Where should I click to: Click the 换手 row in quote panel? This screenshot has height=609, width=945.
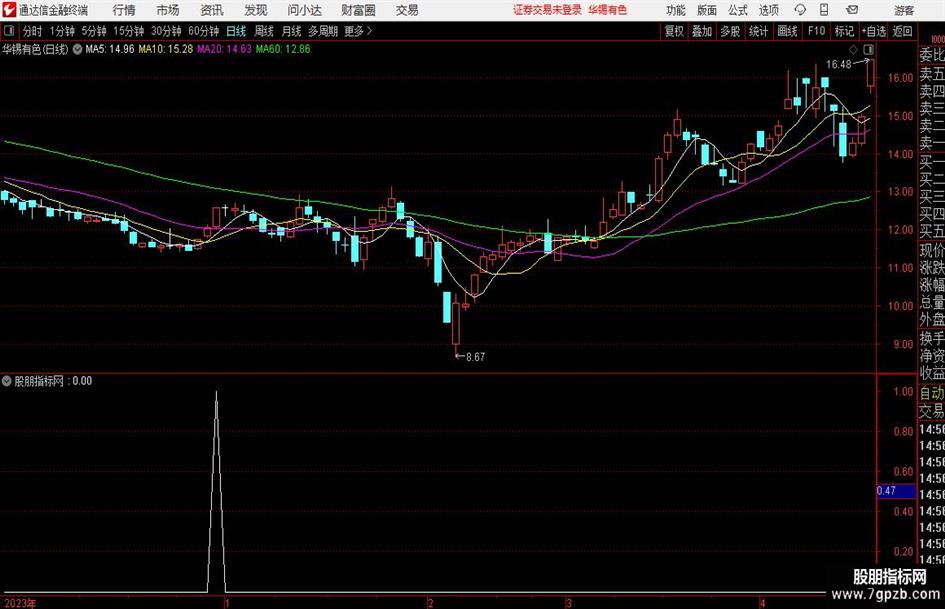pos(932,338)
